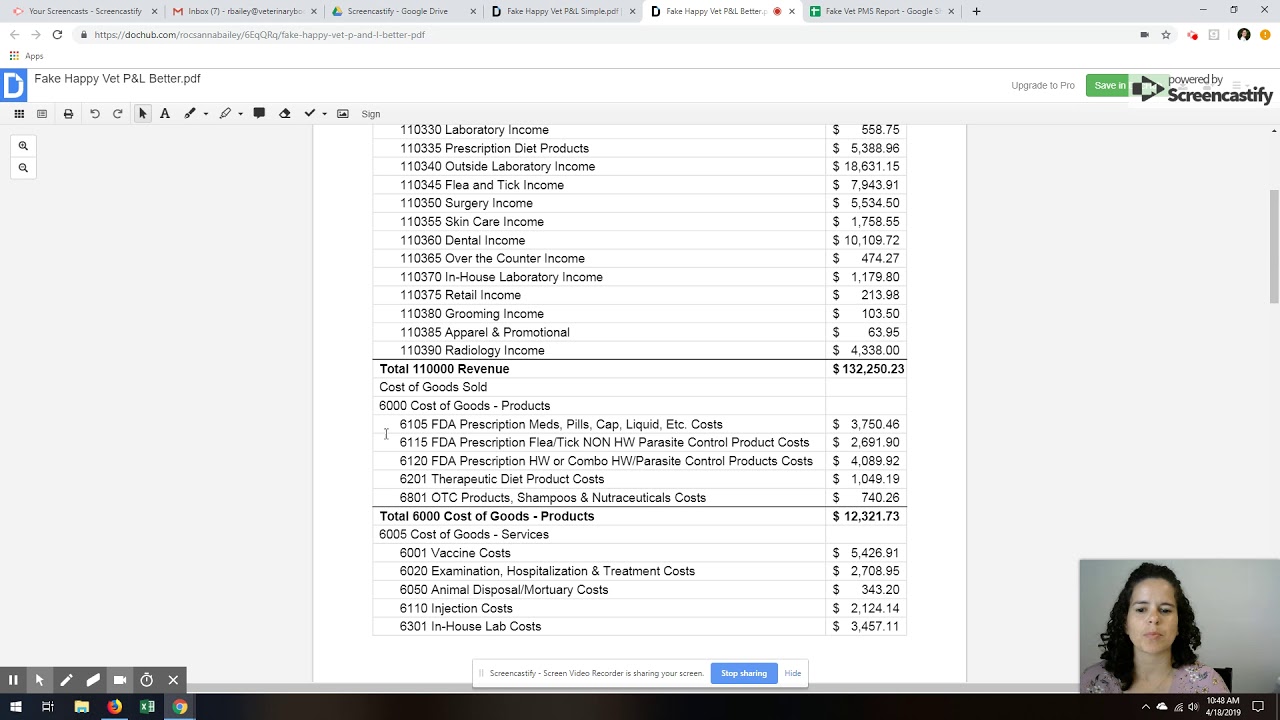Bookmark this page with star icon
The width and height of the screenshot is (1280, 720).
pos(1166,34)
